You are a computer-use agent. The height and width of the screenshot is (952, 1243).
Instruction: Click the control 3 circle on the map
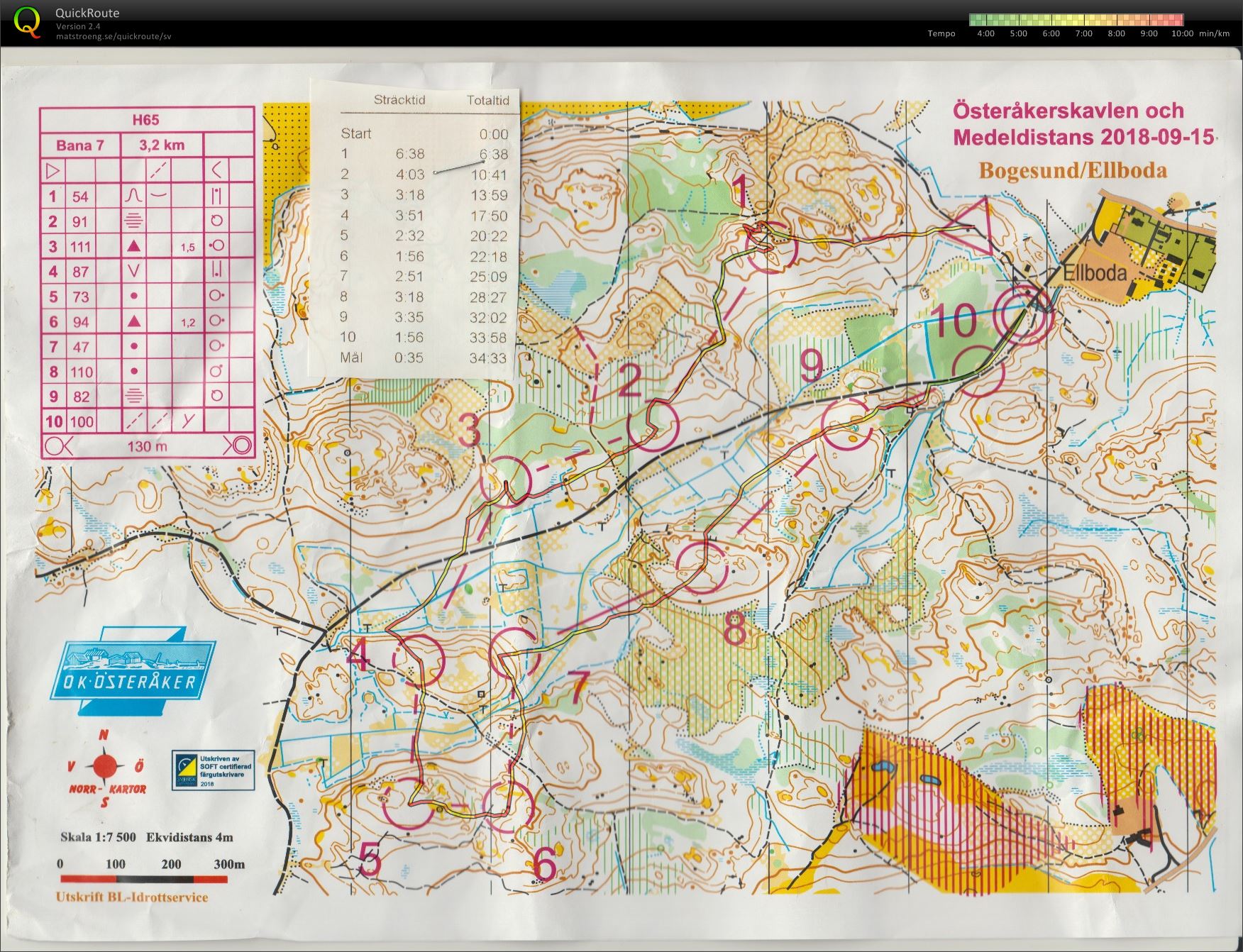(506, 480)
